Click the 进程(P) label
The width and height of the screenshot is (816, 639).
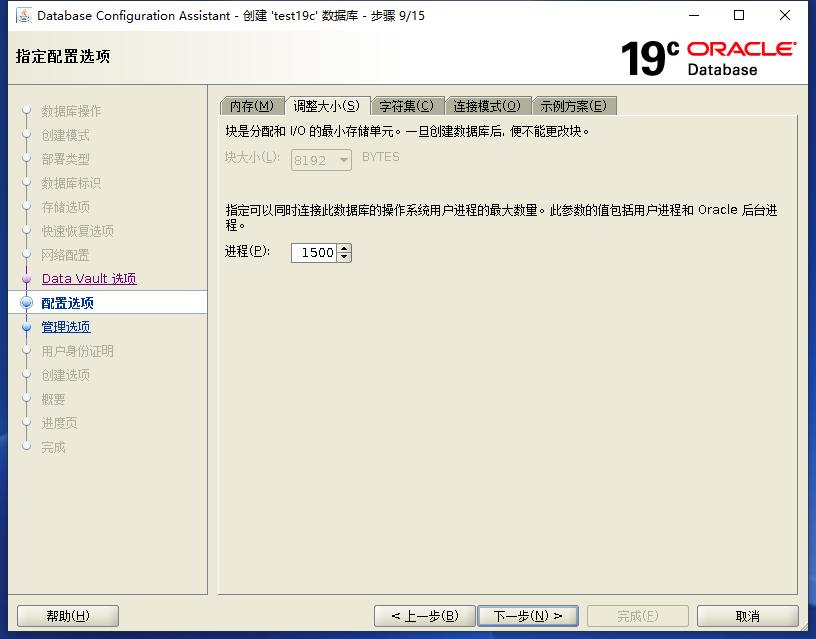(x=247, y=252)
